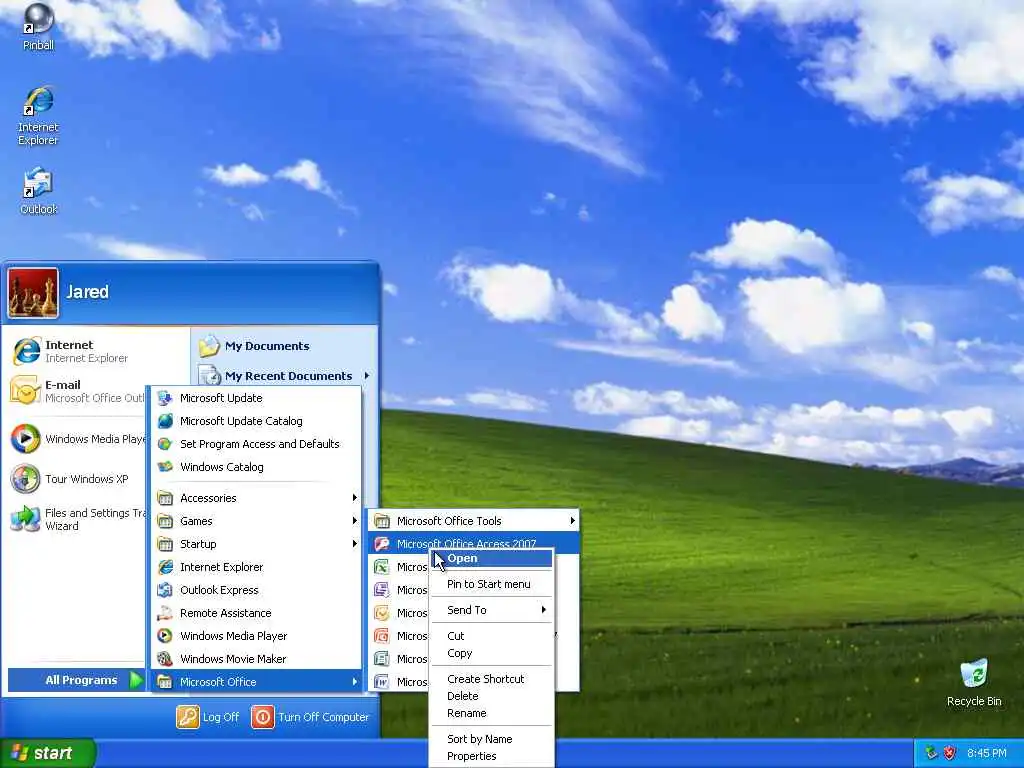
Task: Expand the Accessories folder
Action: coord(256,498)
